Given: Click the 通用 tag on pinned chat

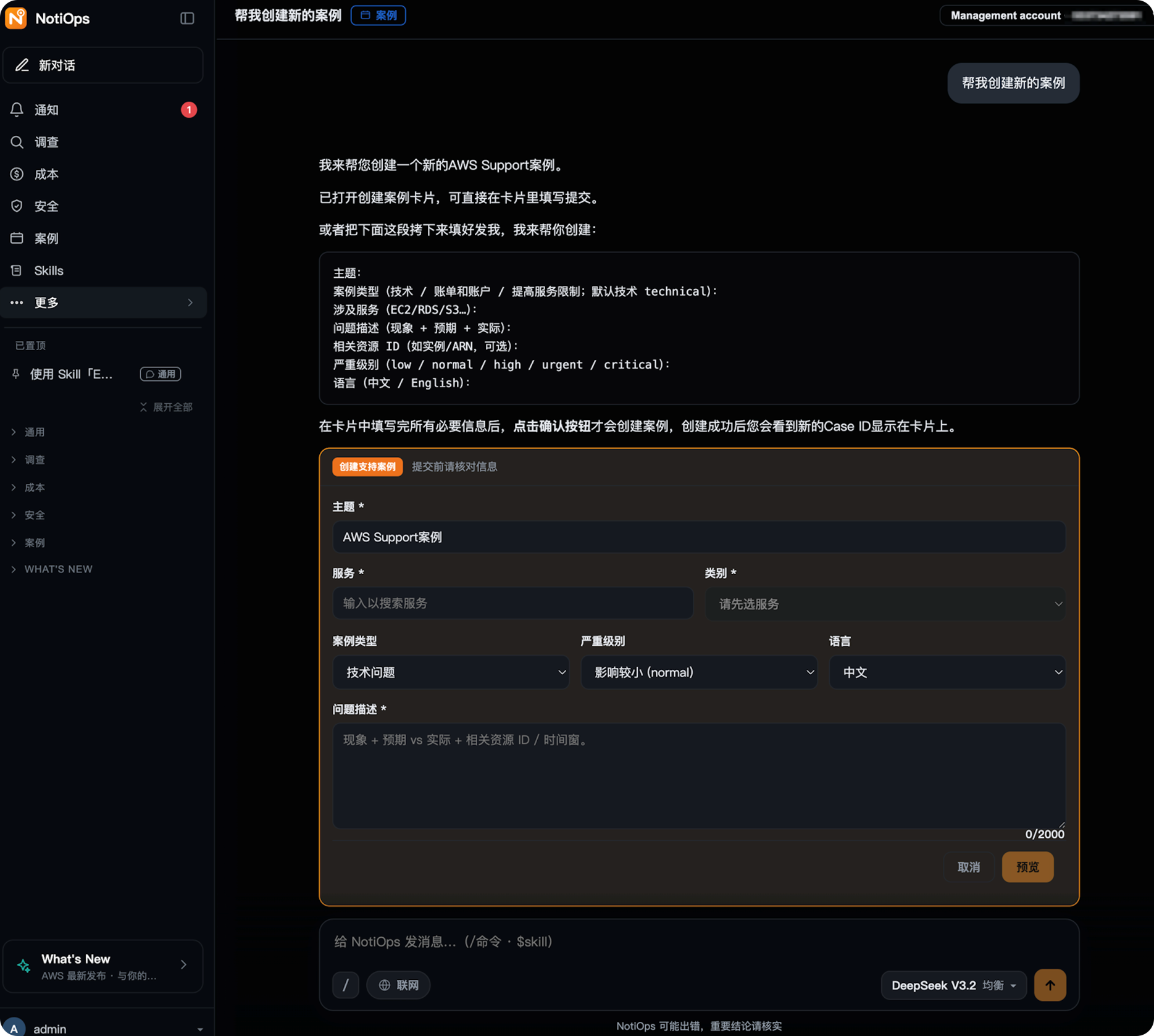Looking at the screenshot, I should (161, 374).
